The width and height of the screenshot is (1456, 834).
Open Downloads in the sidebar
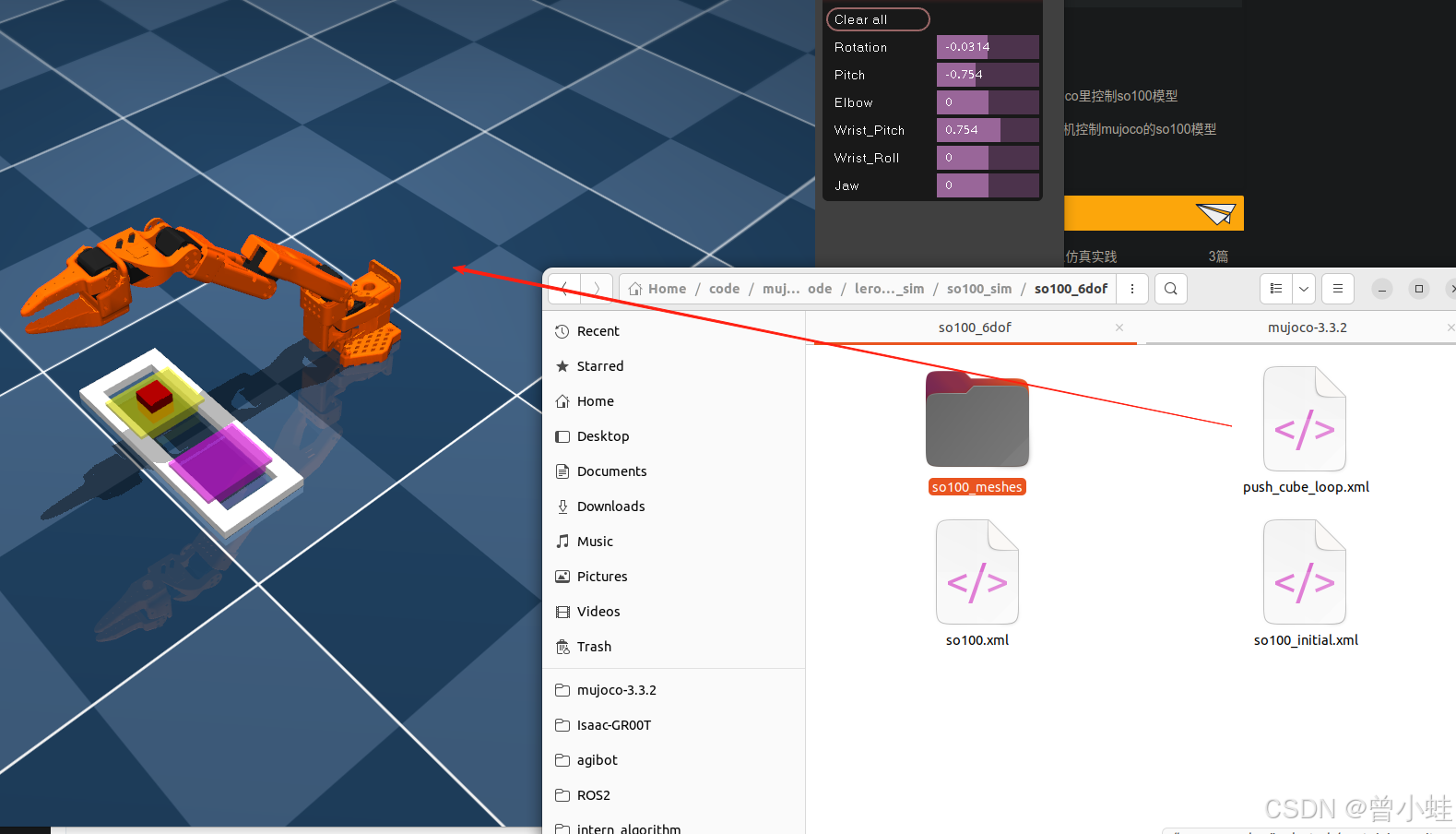click(673, 506)
